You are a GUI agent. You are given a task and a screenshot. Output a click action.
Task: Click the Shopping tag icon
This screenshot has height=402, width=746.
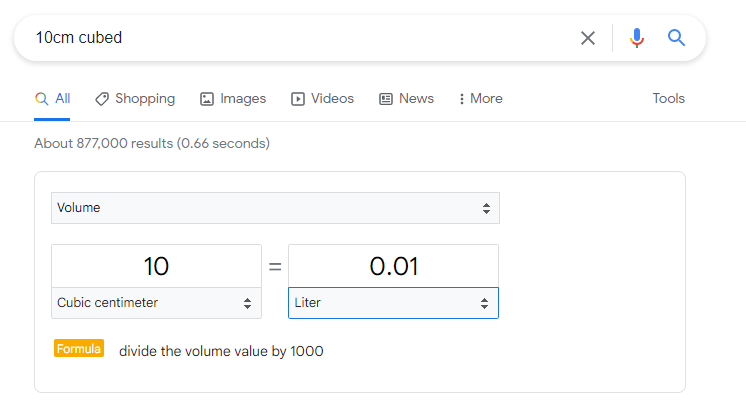coord(102,99)
